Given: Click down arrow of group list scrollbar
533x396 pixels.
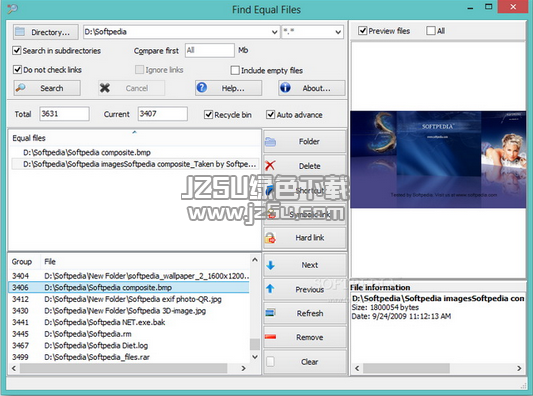Looking at the screenshot, I should tap(255, 357).
